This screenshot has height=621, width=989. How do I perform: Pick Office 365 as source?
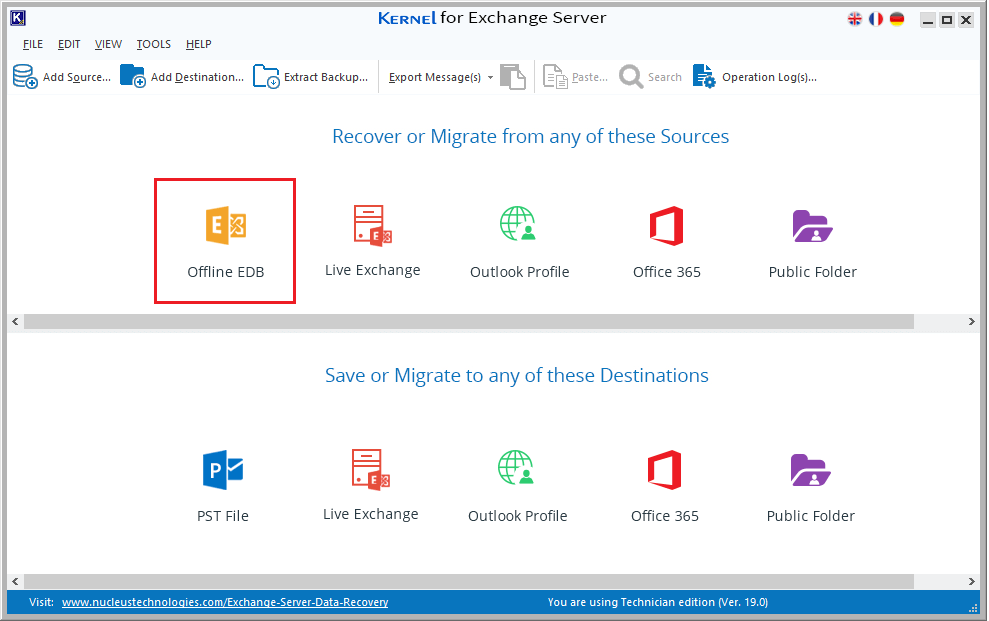point(666,226)
